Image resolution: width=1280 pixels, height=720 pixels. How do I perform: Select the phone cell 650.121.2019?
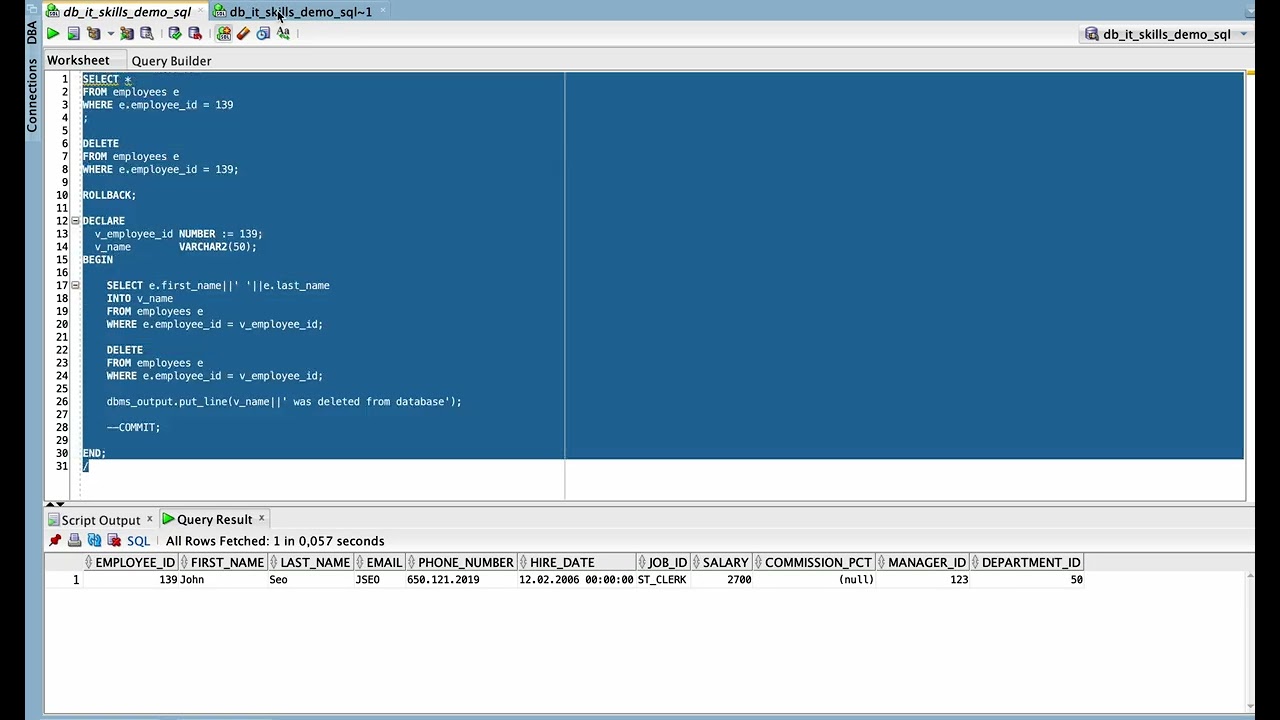click(x=462, y=580)
